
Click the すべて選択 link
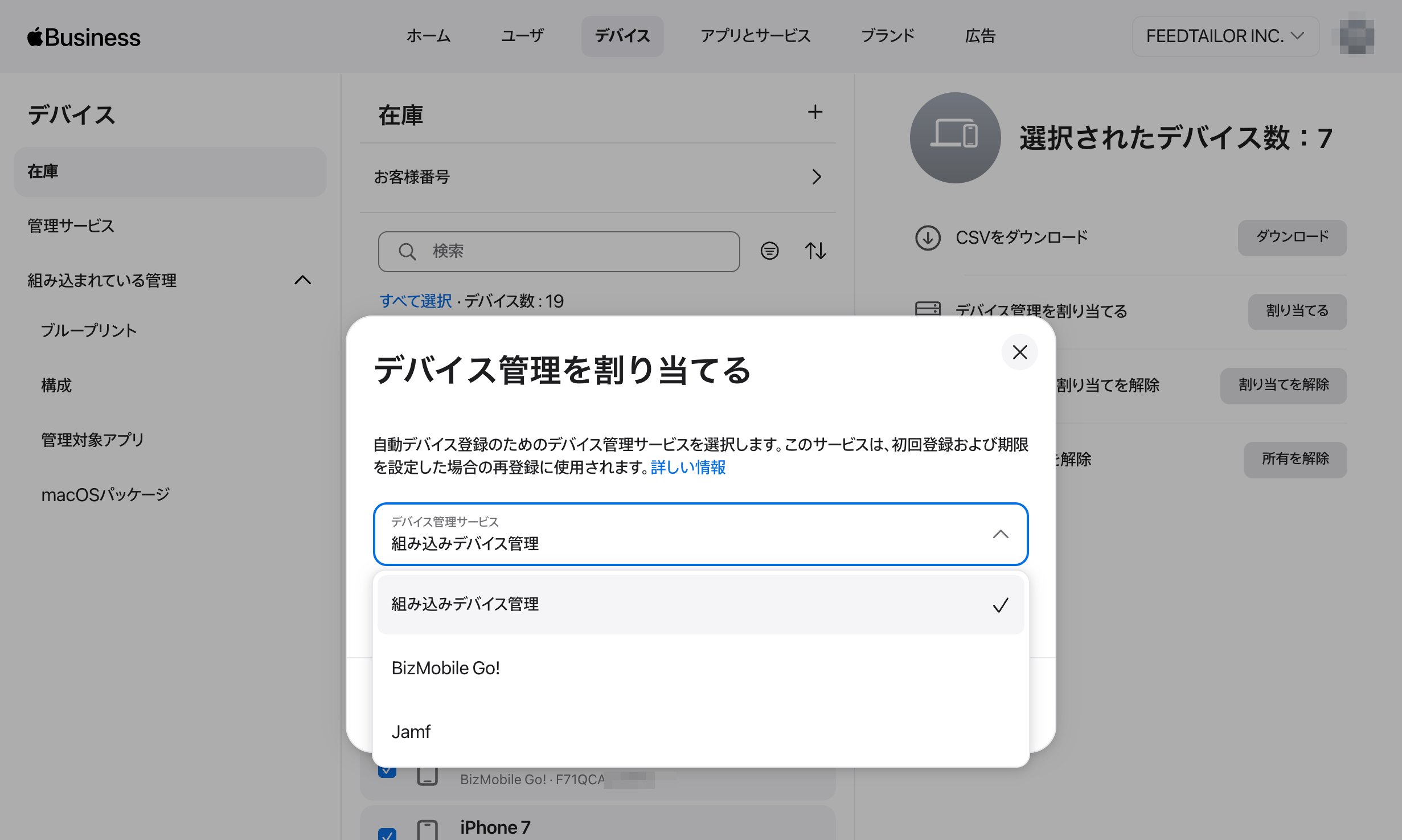point(416,301)
